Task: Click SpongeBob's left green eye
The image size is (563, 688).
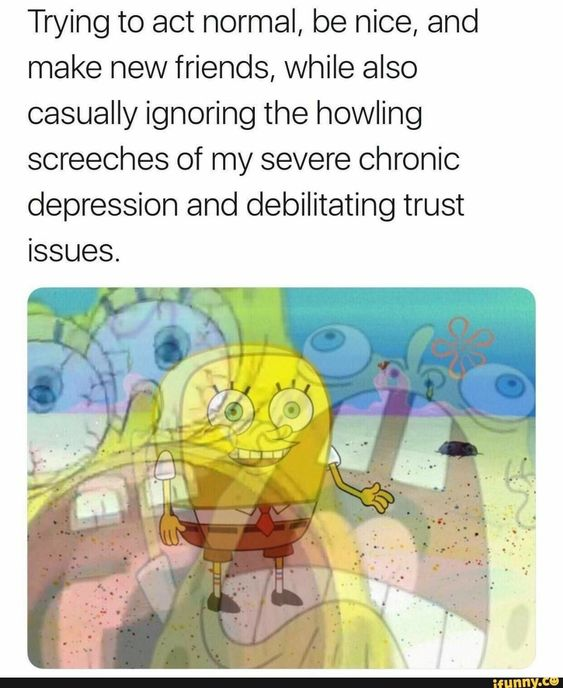Action: (233, 410)
